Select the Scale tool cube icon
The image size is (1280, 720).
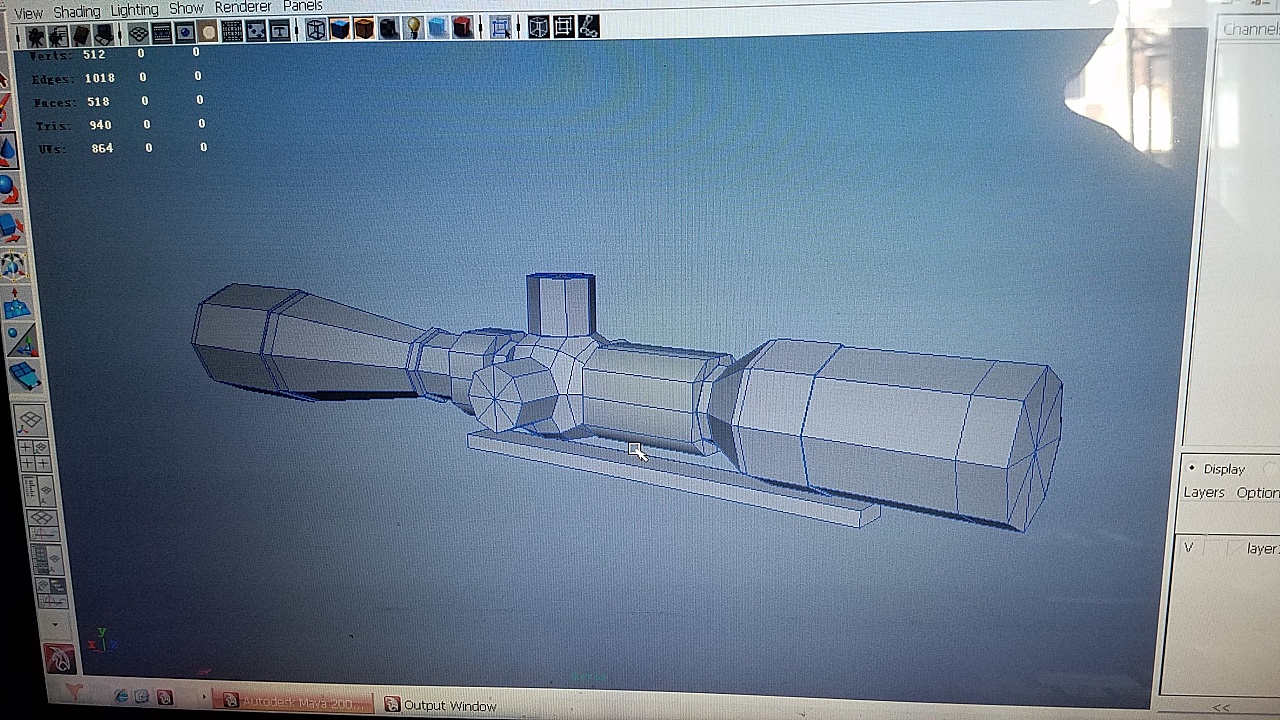tap(11, 227)
